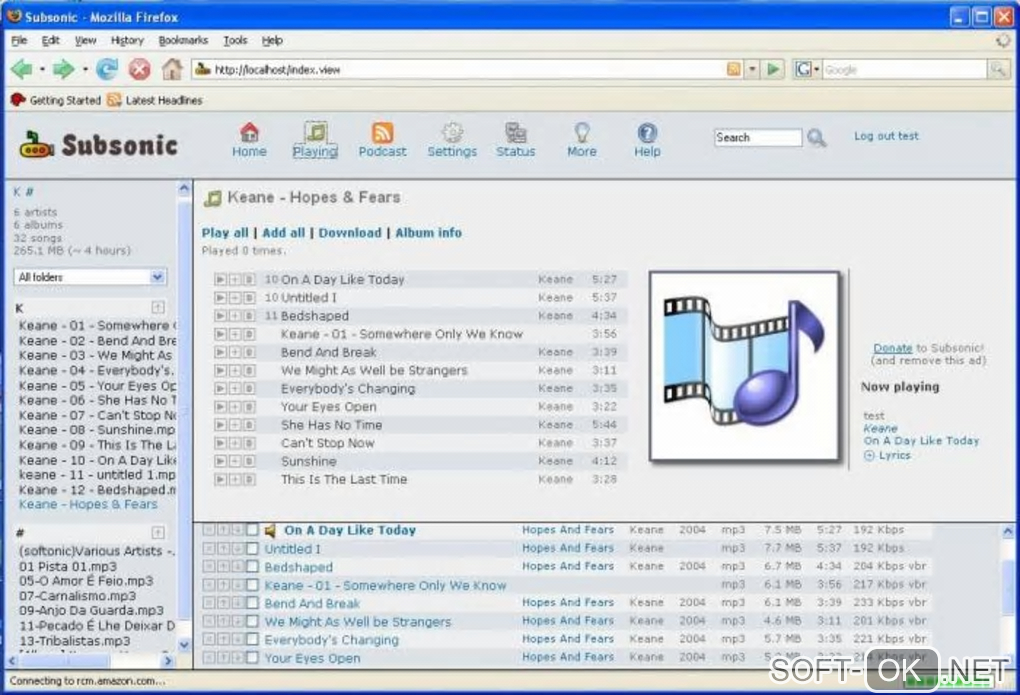Open the Now Playing view icon
Screen dimensions: 1020x695
click(x=315, y=132)
